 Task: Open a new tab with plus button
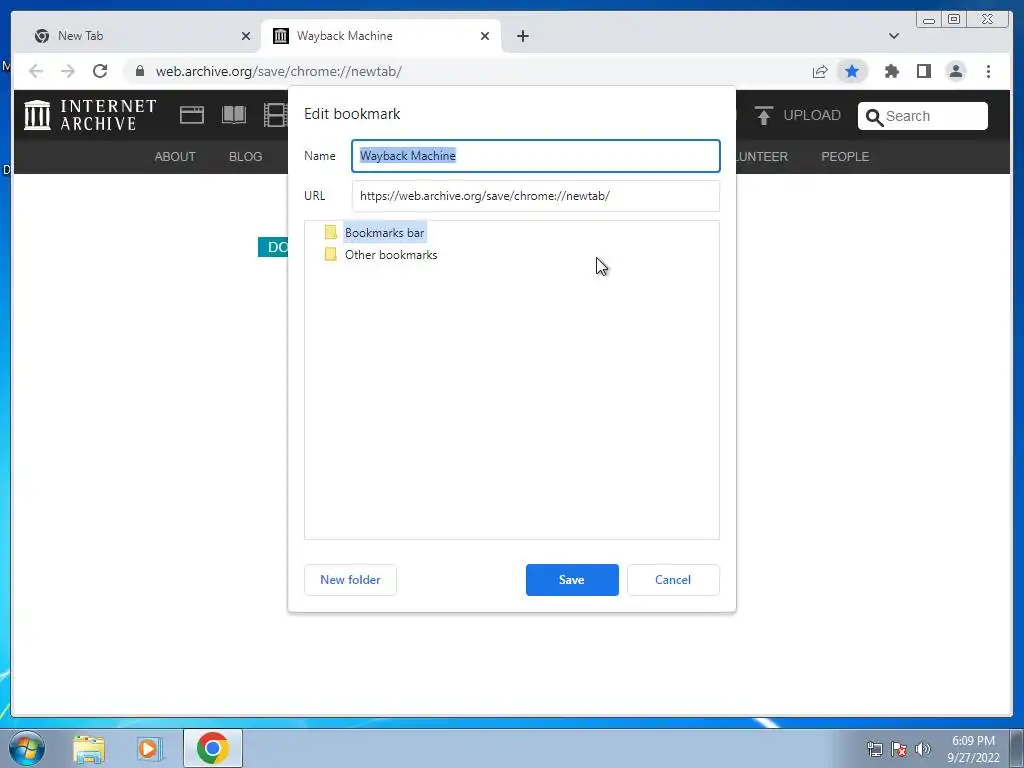523,36
